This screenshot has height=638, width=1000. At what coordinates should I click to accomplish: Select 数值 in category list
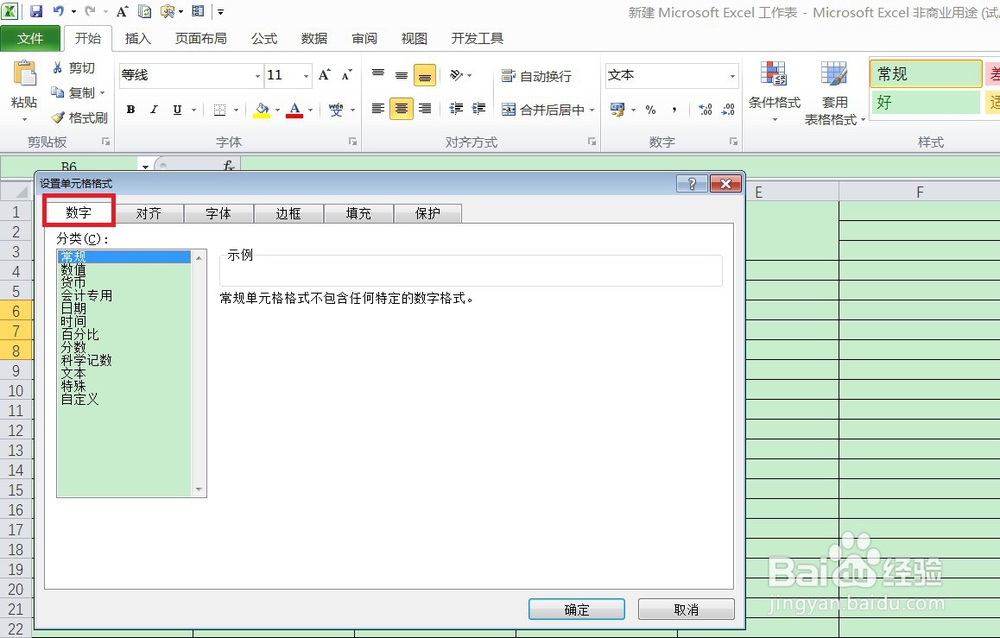(124, 271)
